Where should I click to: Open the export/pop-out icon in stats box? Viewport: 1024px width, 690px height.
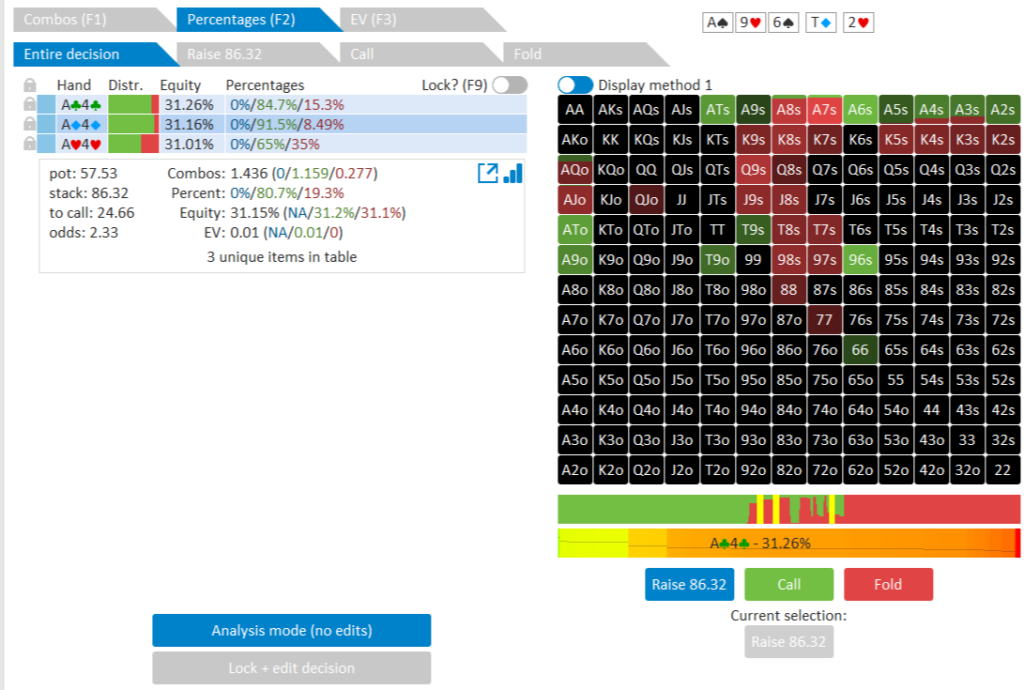[x=487, y=173]
